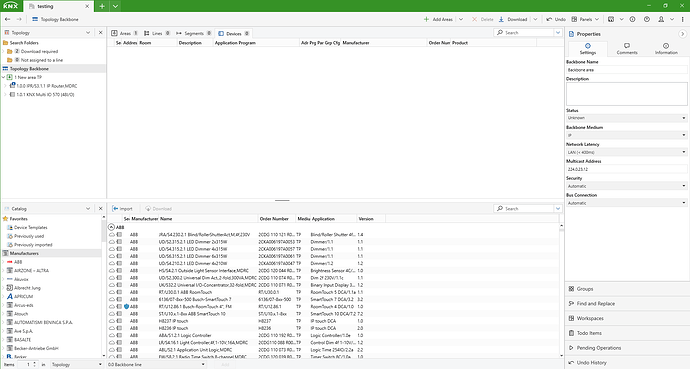Click into the Description text box
Screen dimensions: 690x369
(x=626, y=94)
